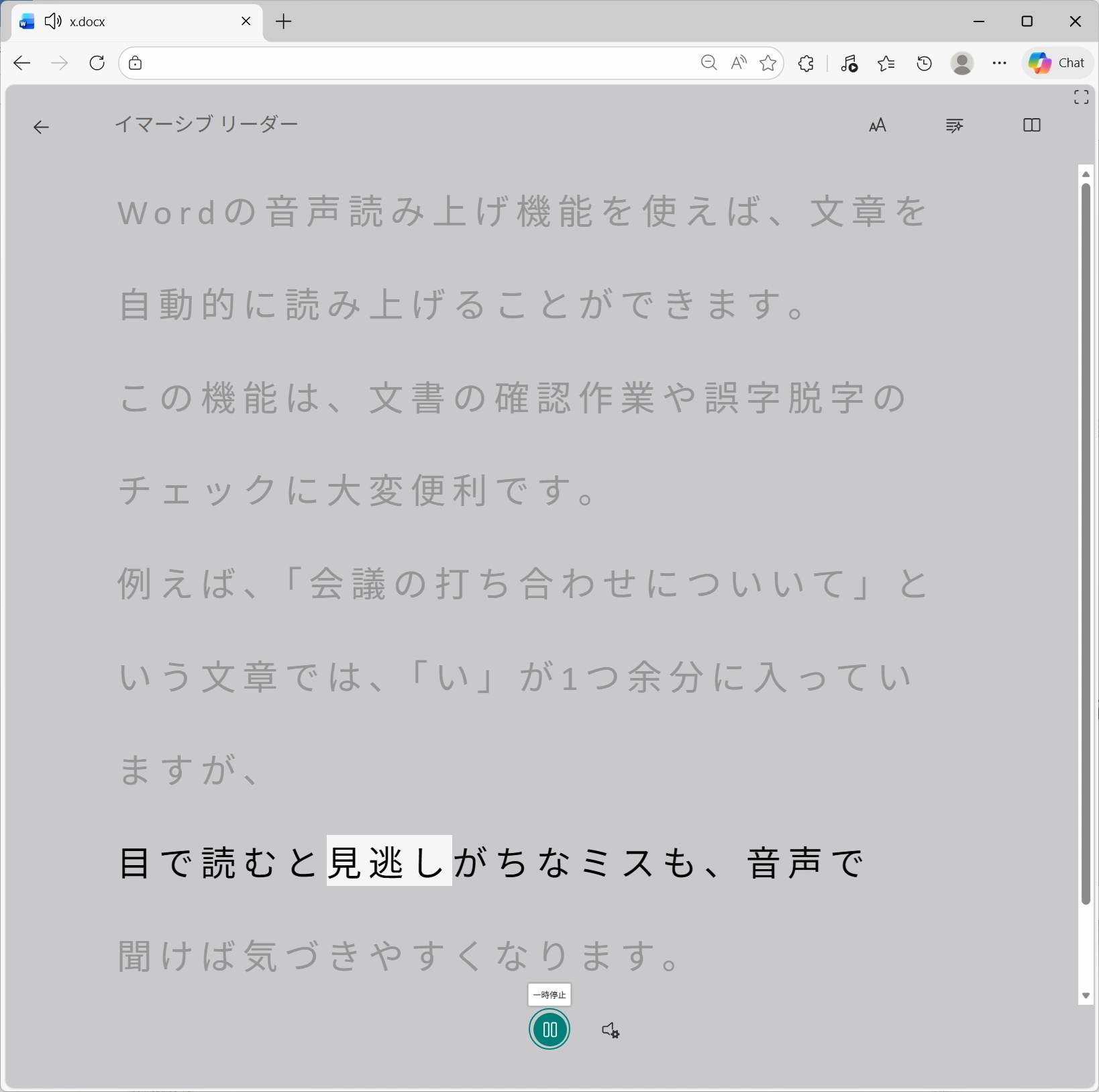This screenshot has height=1092, width=1099.
Task: Open Copilot Chat
Action: pos(1056,62)
